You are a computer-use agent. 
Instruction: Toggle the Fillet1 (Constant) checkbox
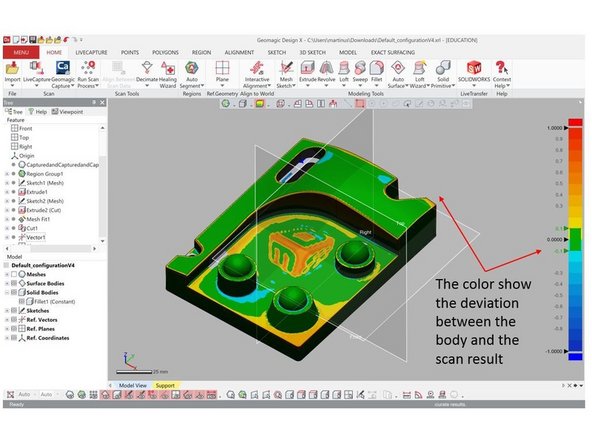coord(22,302)
